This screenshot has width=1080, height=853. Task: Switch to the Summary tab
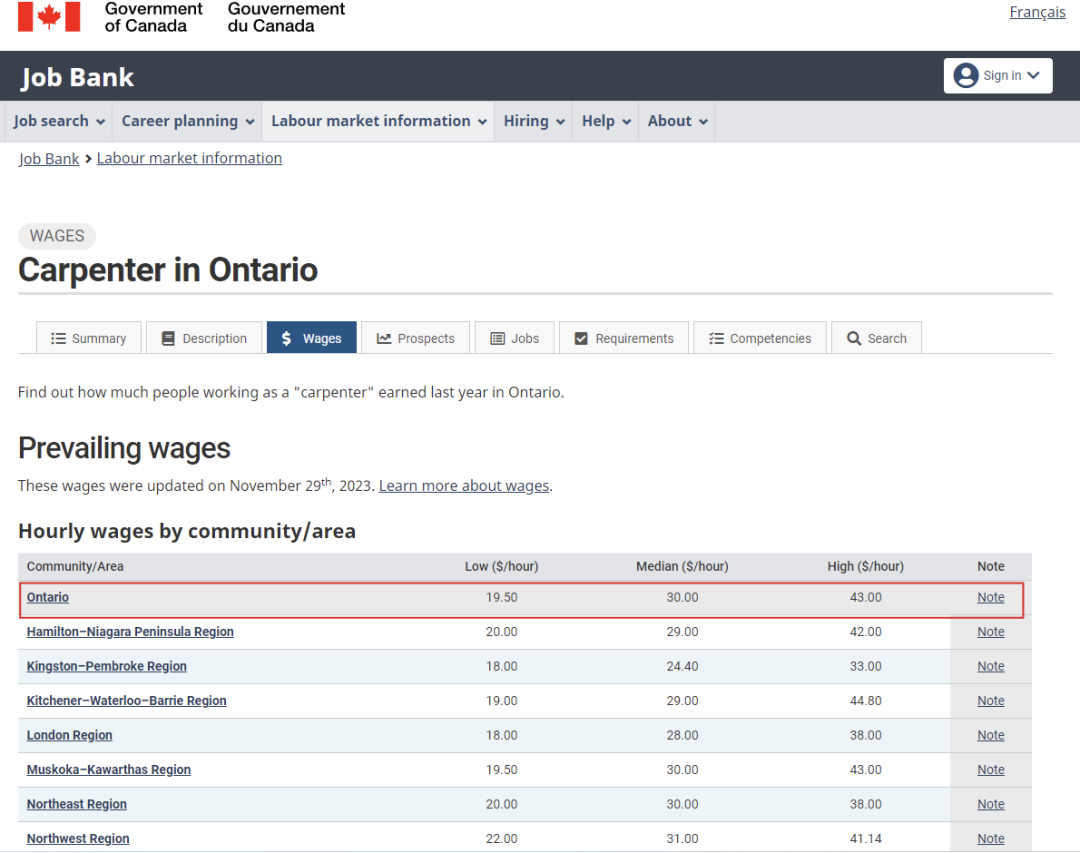(x=89, y=338)
